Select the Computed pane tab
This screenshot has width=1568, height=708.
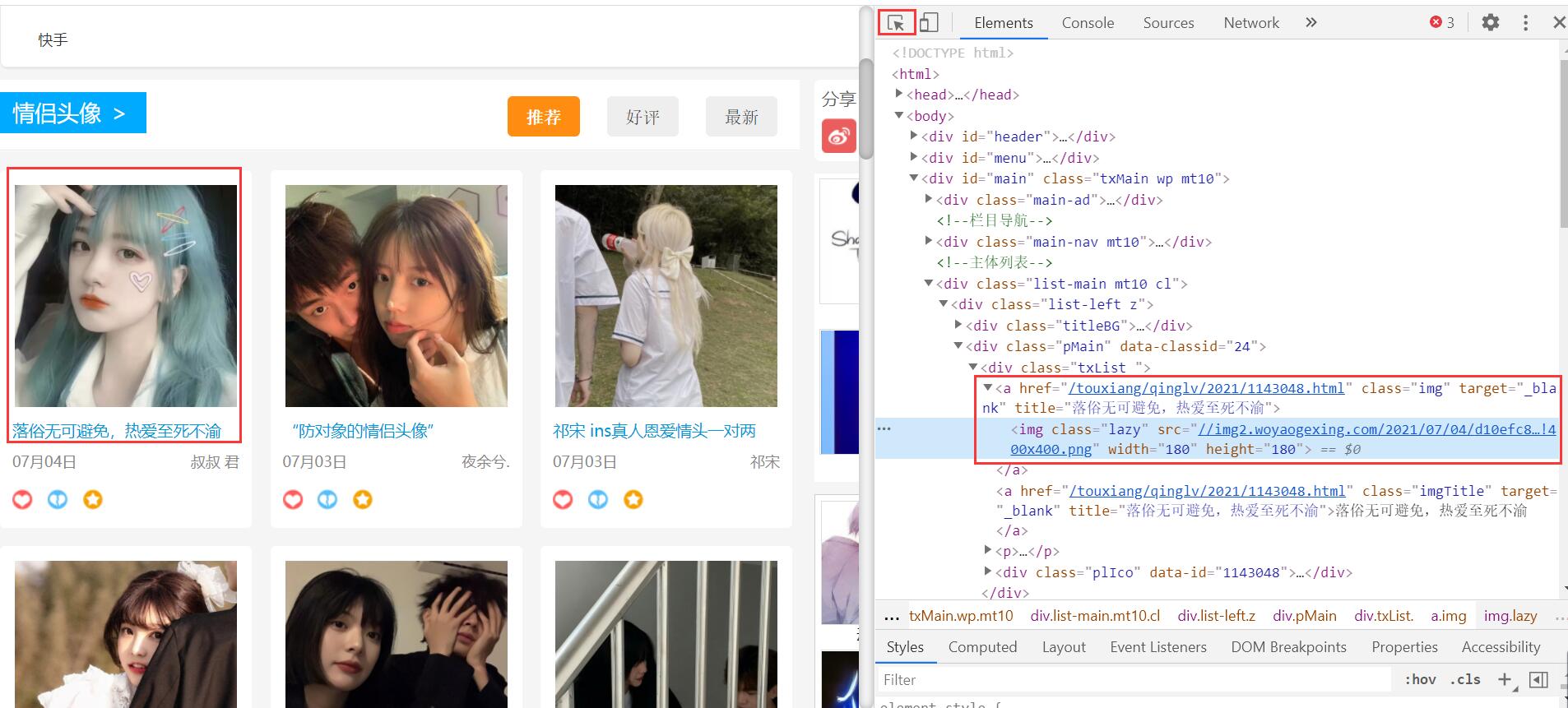coord(982,647)
